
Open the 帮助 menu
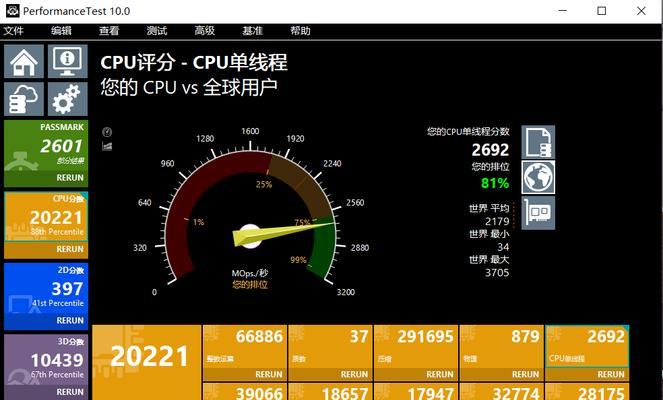(x=300, y=30)
